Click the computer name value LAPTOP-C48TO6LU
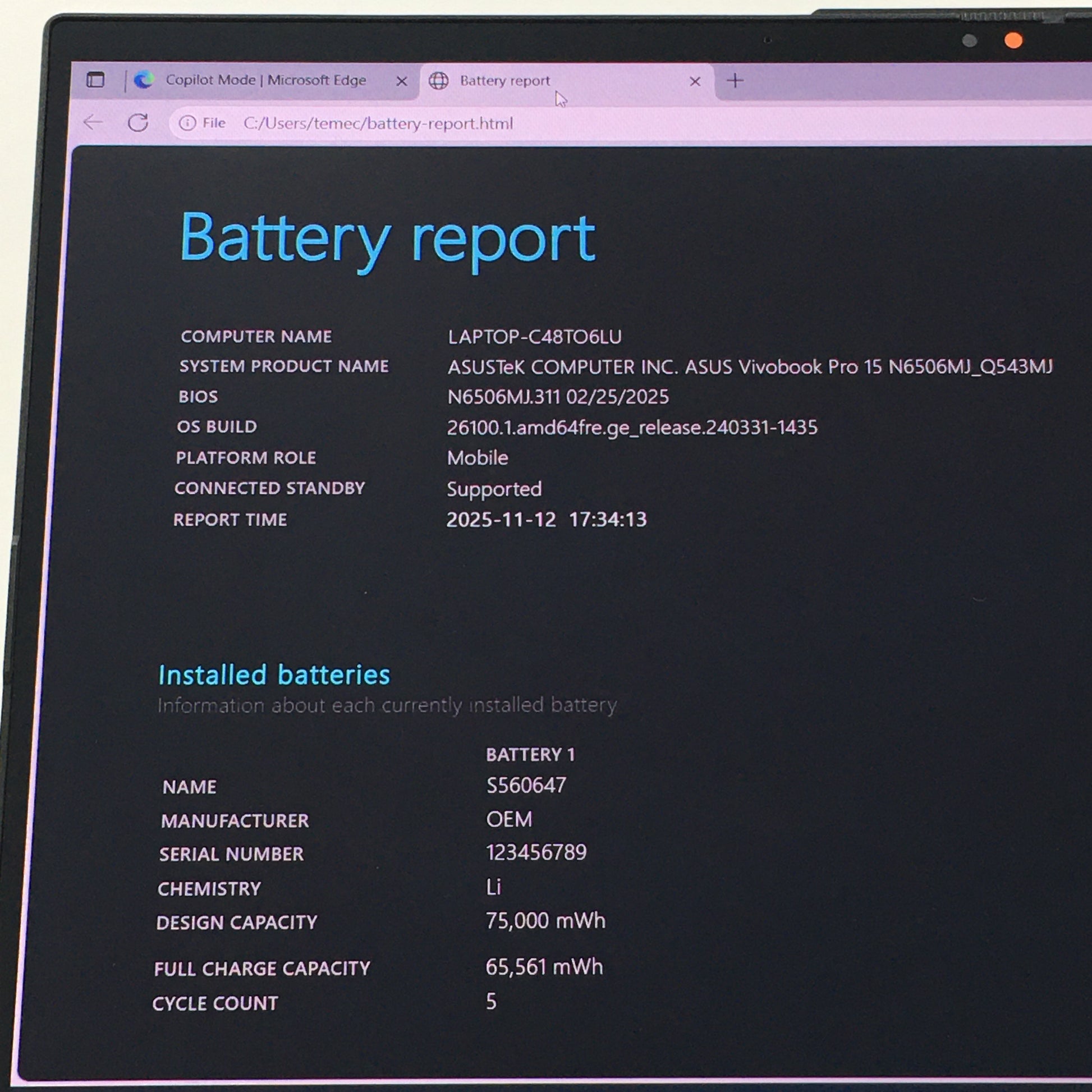Image resolution: width=1092 pixels, height=1092 pixels. pos(535,337)
